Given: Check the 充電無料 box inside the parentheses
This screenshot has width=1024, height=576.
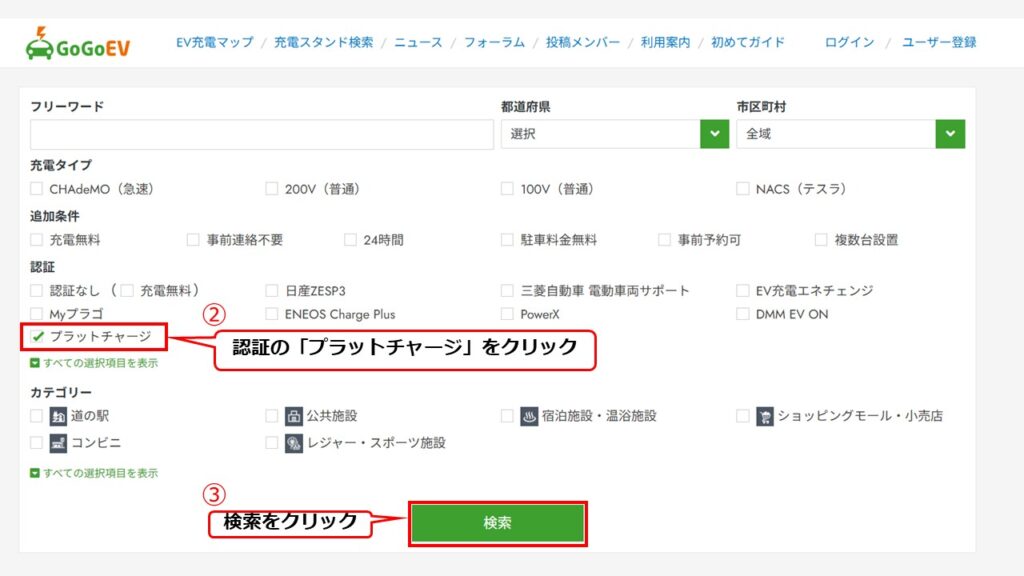Looking at the screenshot, I should [x=127, y=291].
